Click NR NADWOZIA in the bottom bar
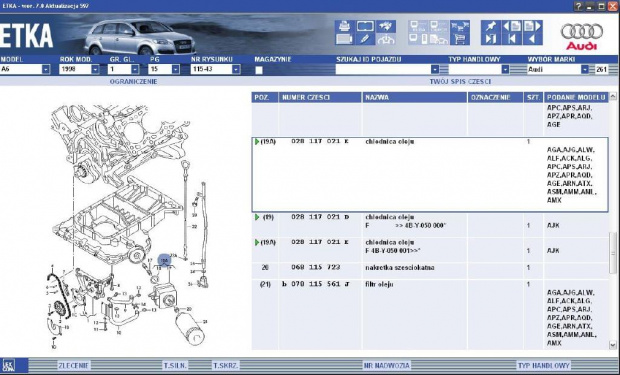Viewport: 620px width, 375px height. point(387,365)
